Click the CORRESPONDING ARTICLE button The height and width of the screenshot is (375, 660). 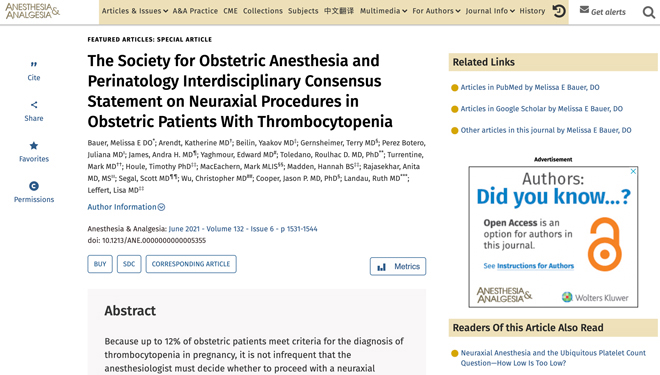point(191,264)
